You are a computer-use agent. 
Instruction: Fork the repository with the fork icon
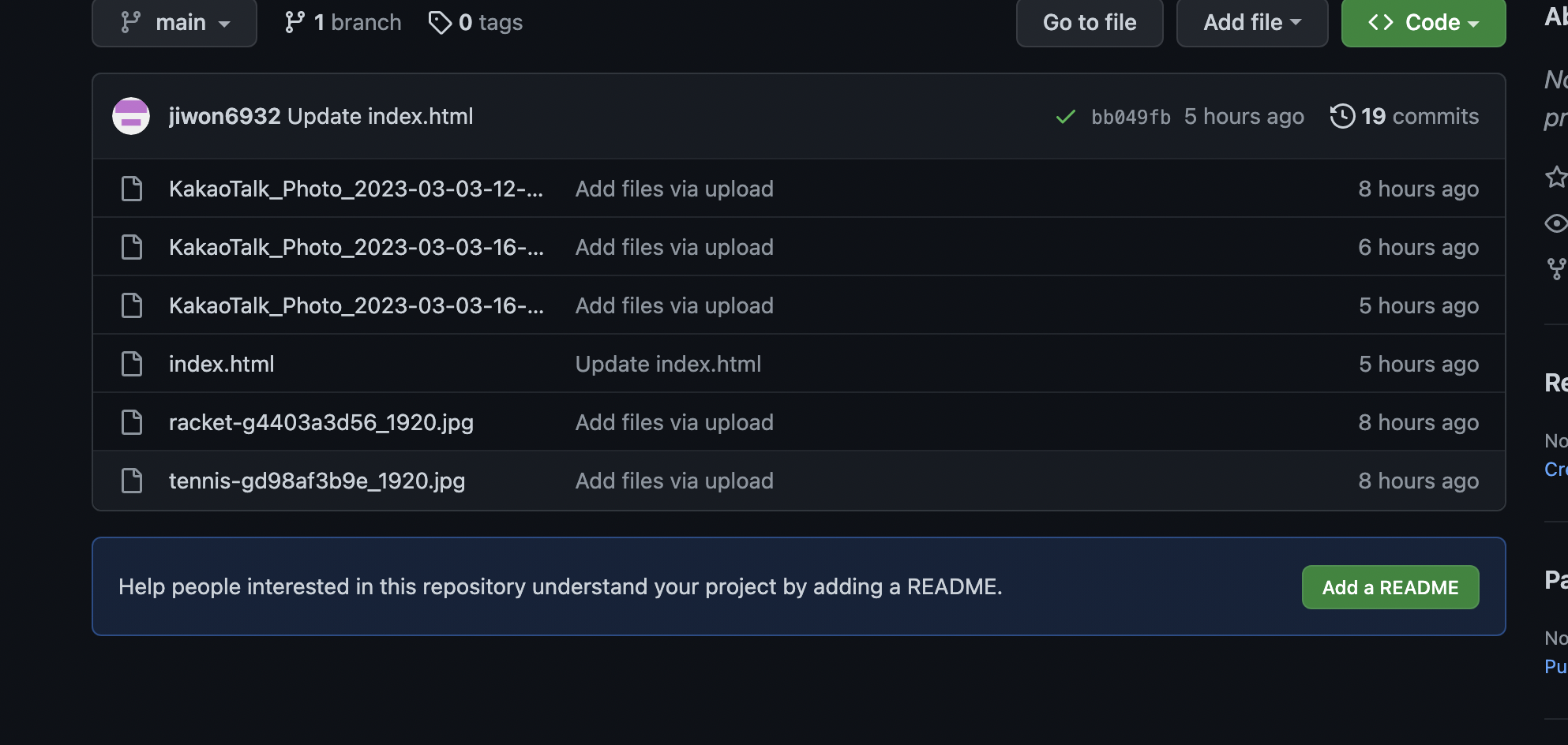tap(1557, 269)
